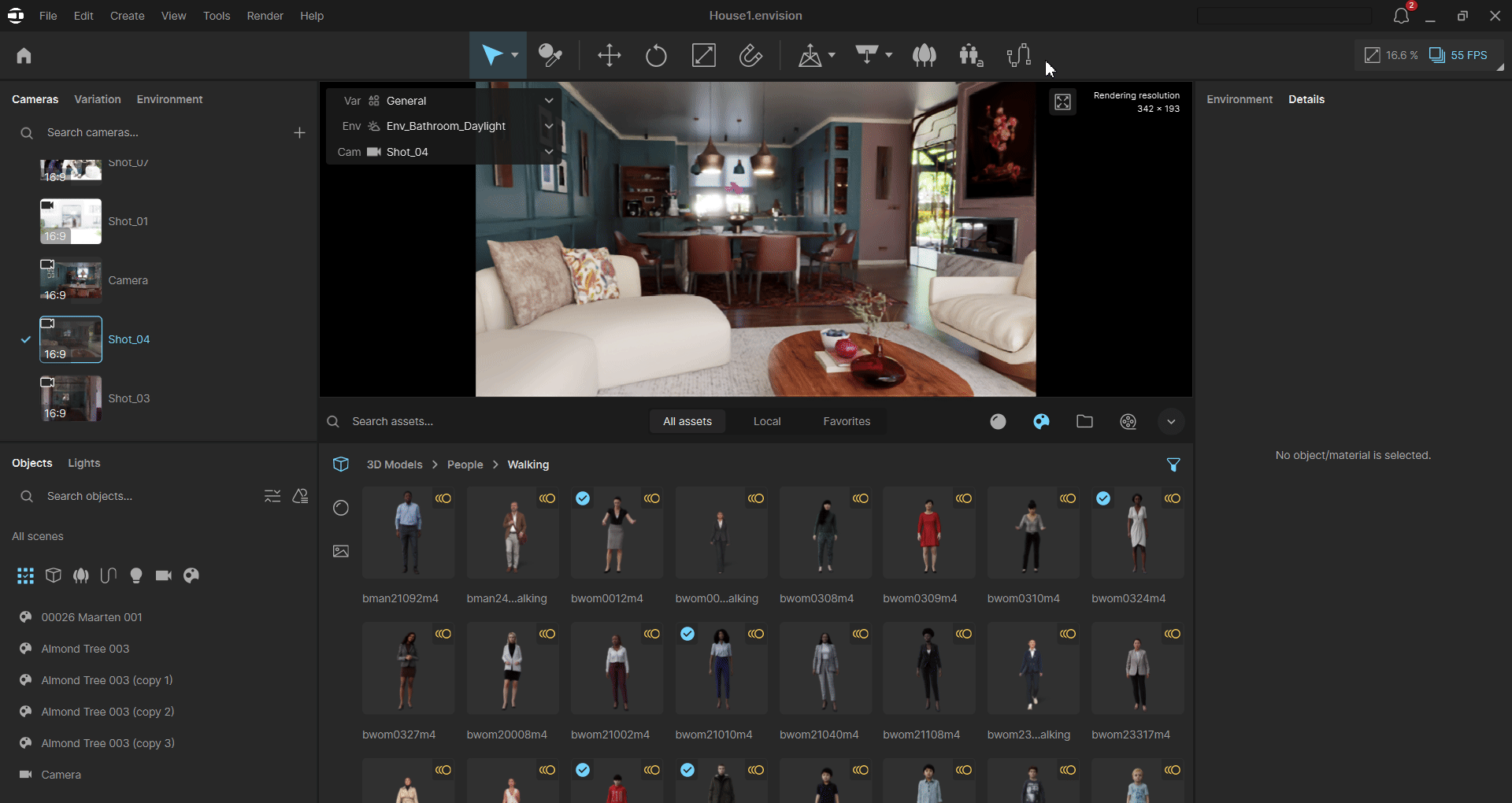Open the Tools menu
Viewport: 1512px width, 803px height.
tap(217, 16)
